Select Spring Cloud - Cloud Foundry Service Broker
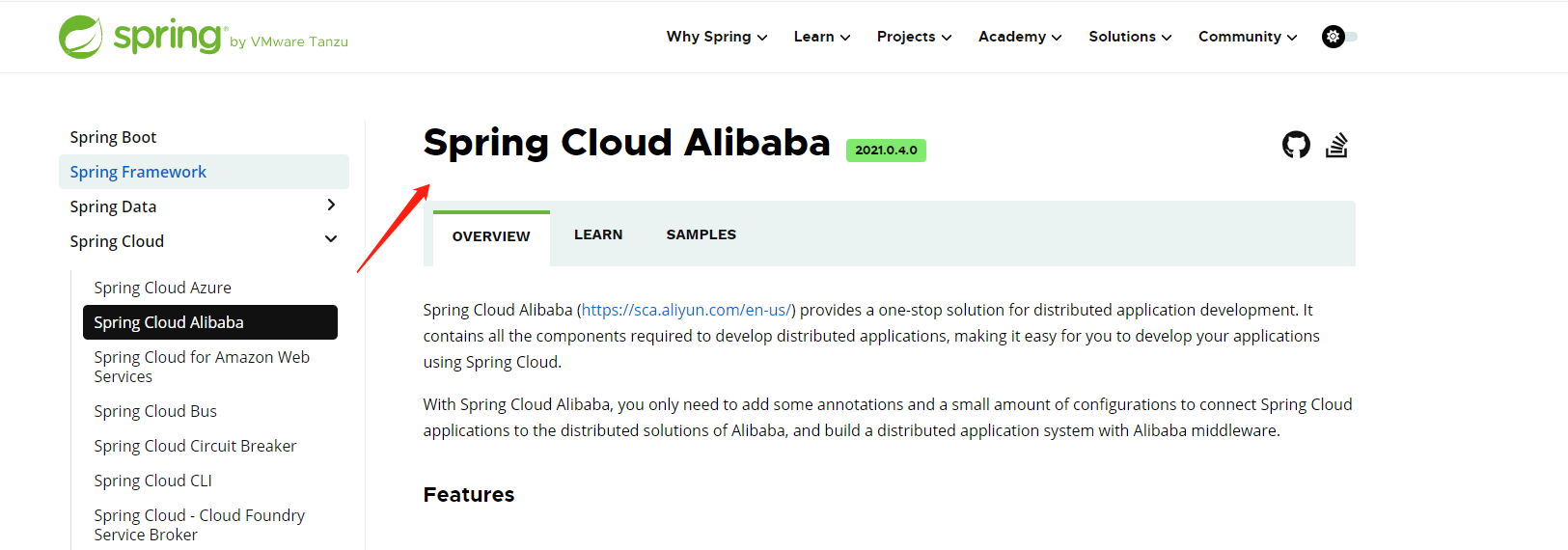This screenshot has width=1568, height=550. (199, 525)
